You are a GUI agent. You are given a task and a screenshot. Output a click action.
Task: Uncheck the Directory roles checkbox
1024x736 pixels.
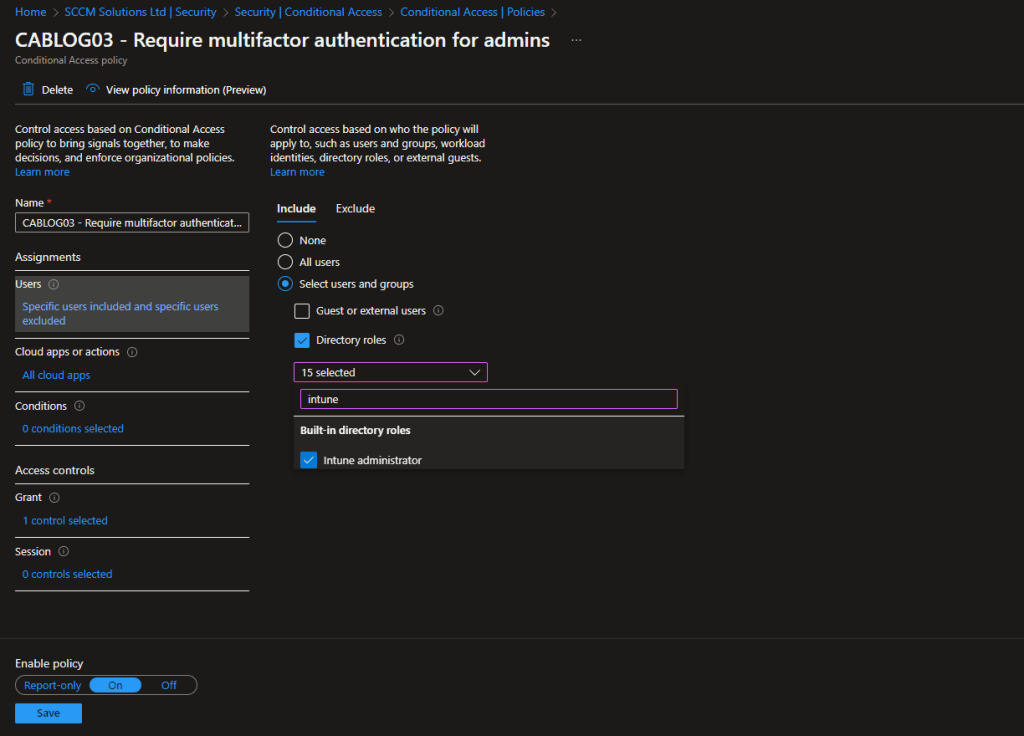click(302, 340)
